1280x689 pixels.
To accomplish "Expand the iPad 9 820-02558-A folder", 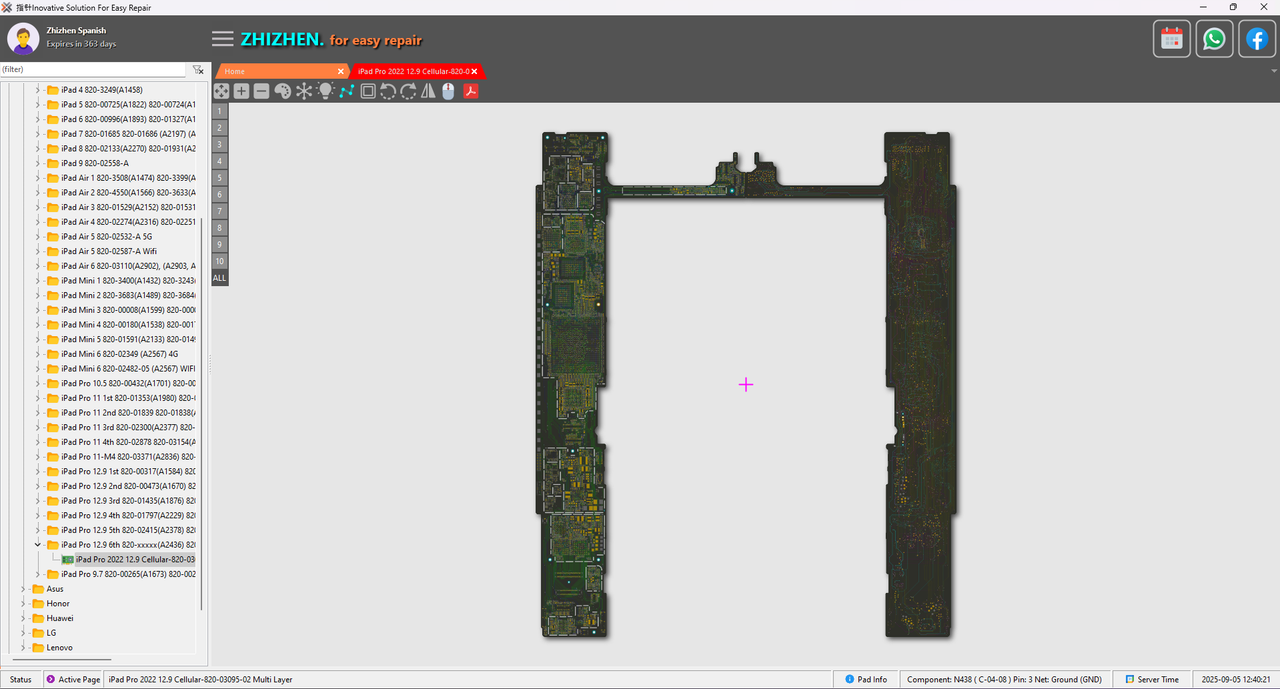I will point(38,163).
